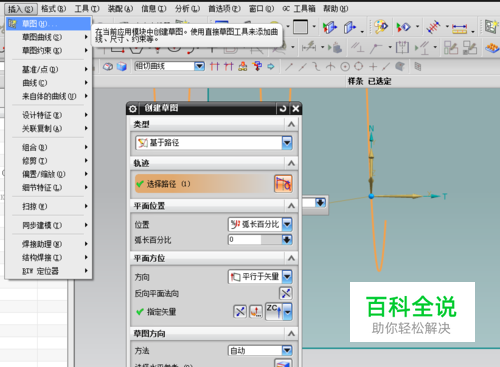Open the 首选项 menu
The height and width of the screenshot is (367, 500).
(x=224, y=9)
